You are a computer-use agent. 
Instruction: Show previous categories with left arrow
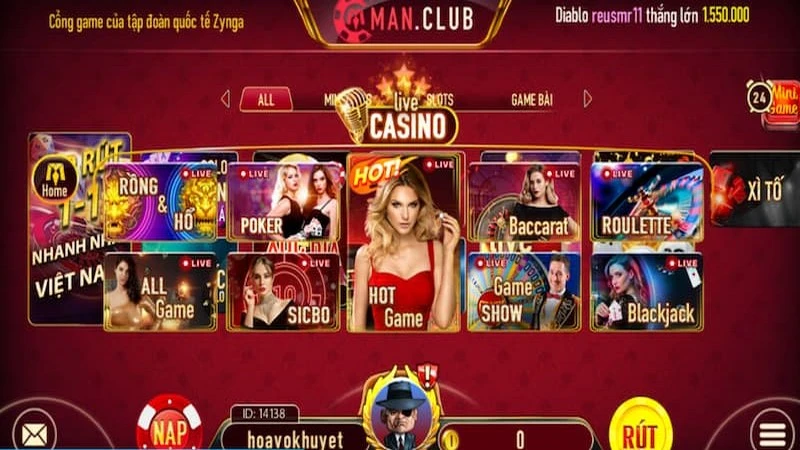click(226, 99)
